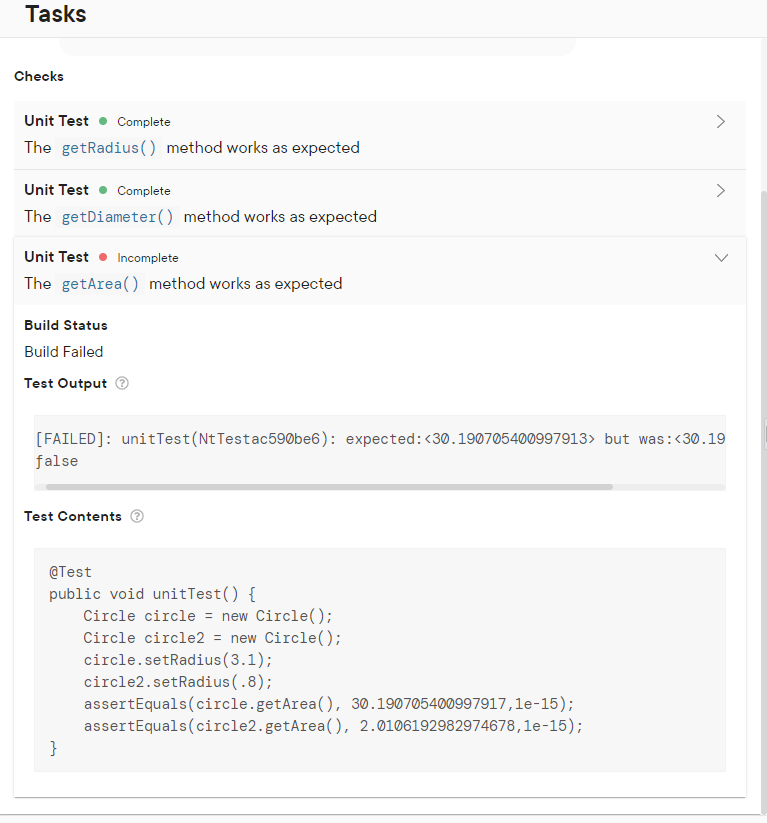This screenshot has width=767, height=823.
Task: Select the getArea() code label
Action: [100, 284]
